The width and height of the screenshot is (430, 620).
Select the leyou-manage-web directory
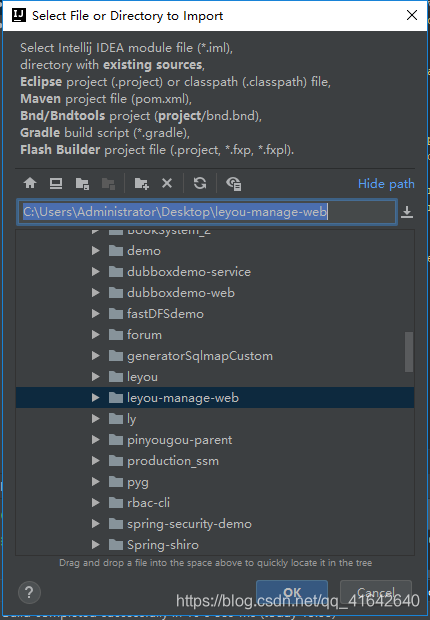pyautogui.click(x=183, y=398)
